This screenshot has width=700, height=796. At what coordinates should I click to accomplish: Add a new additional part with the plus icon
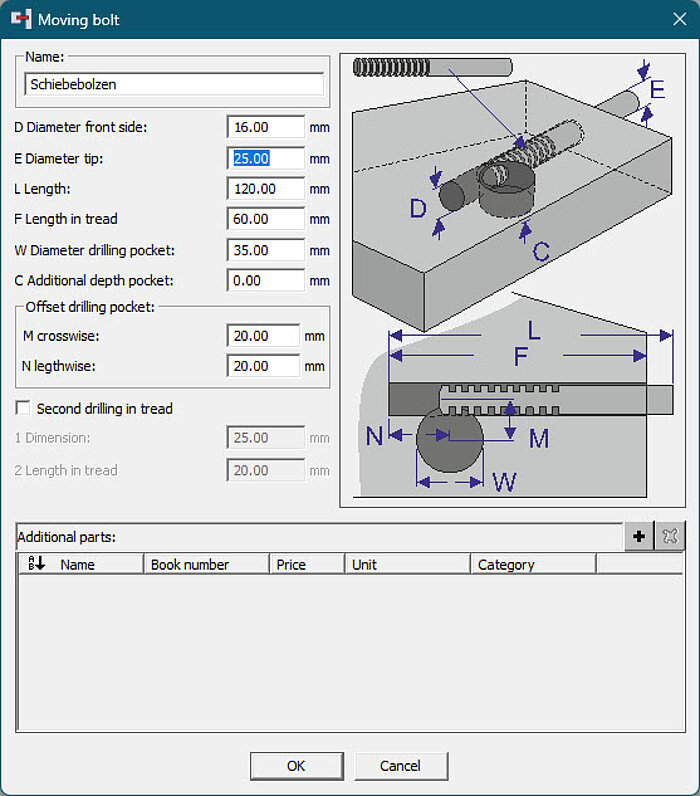click(639, 536)
